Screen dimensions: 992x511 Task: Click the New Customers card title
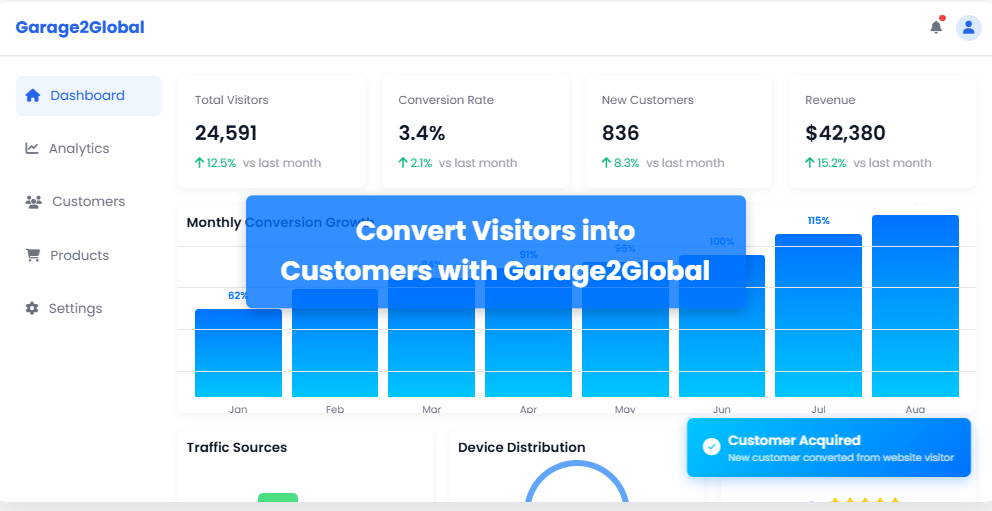coord(648,100)
